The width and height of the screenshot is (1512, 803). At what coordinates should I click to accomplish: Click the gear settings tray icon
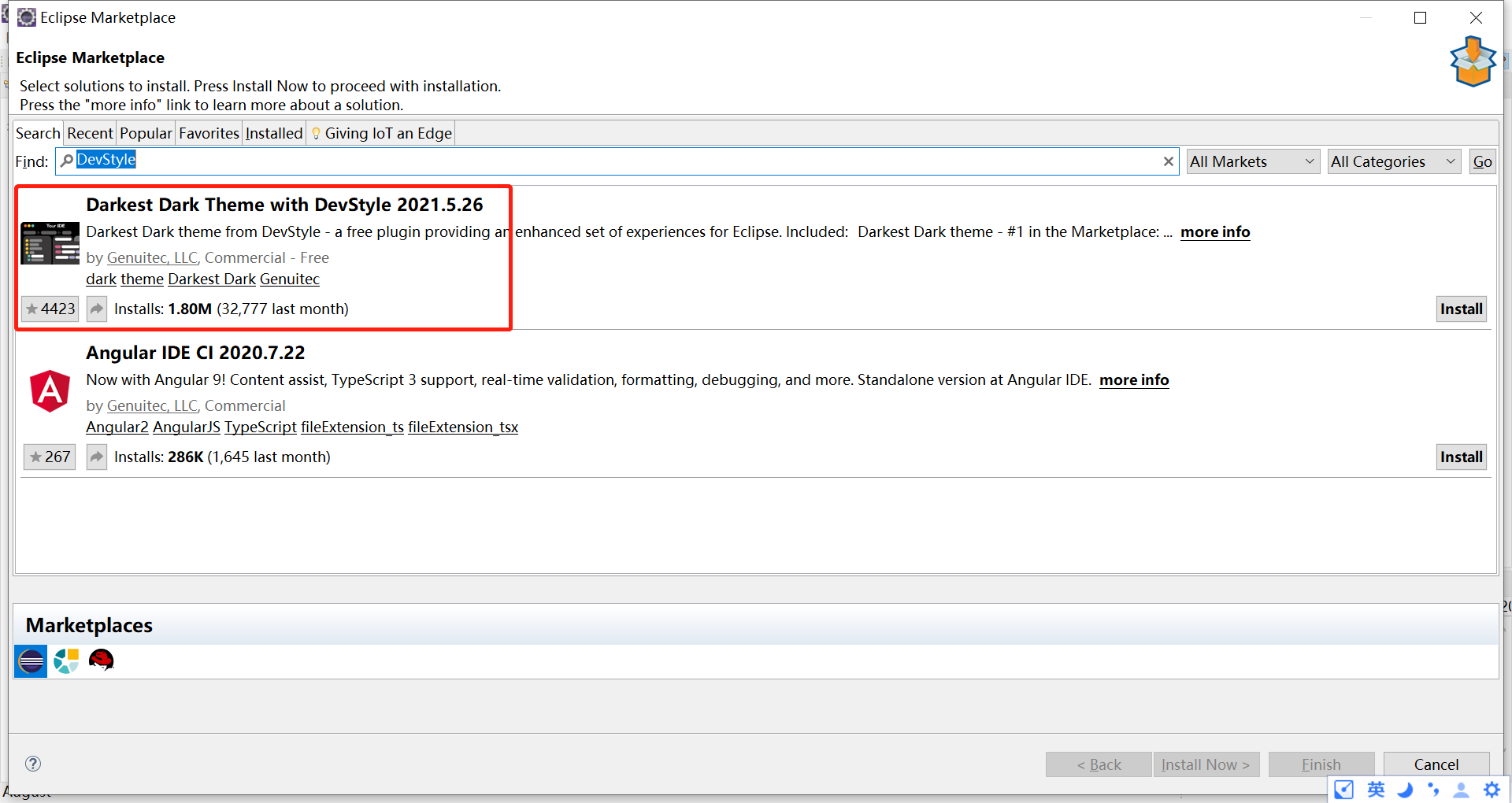[x=1492, y=789]
